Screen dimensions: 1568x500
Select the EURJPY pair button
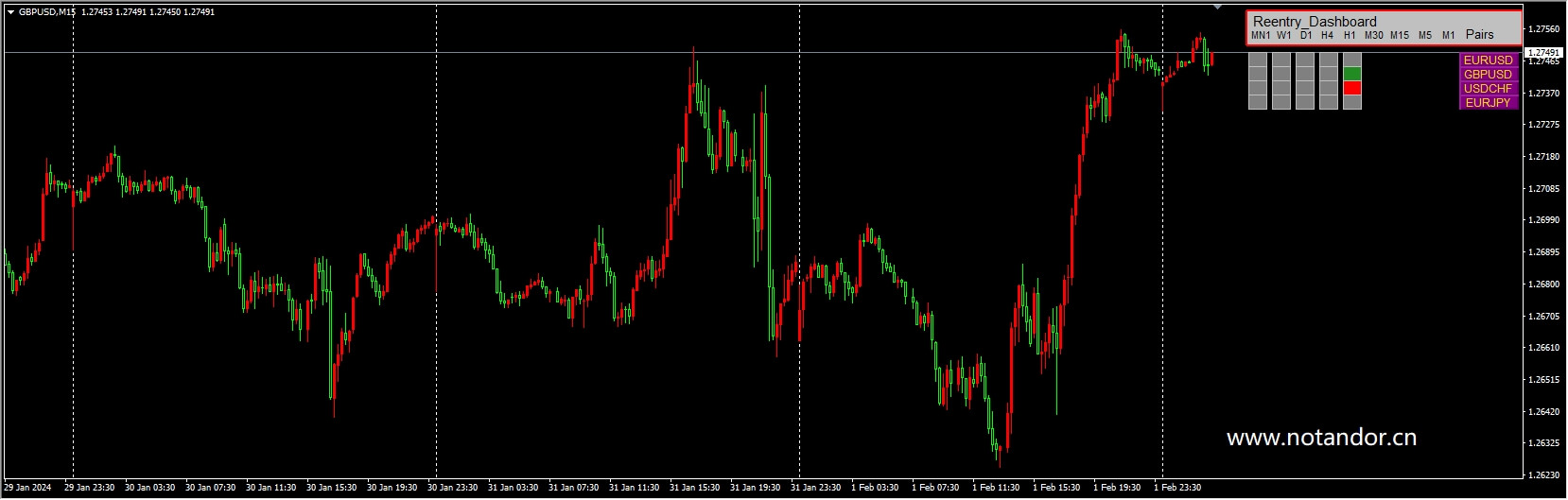pos(1489,103)
